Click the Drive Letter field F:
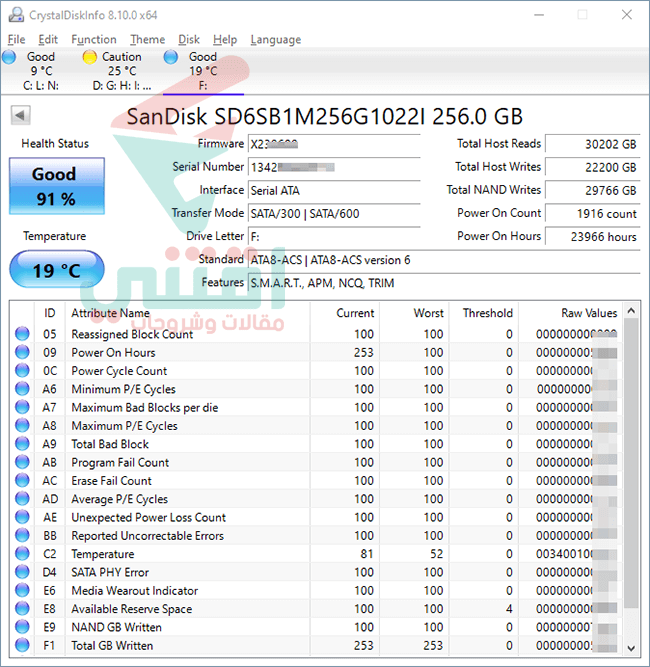650x667 pixels. [x=334, y=236]
